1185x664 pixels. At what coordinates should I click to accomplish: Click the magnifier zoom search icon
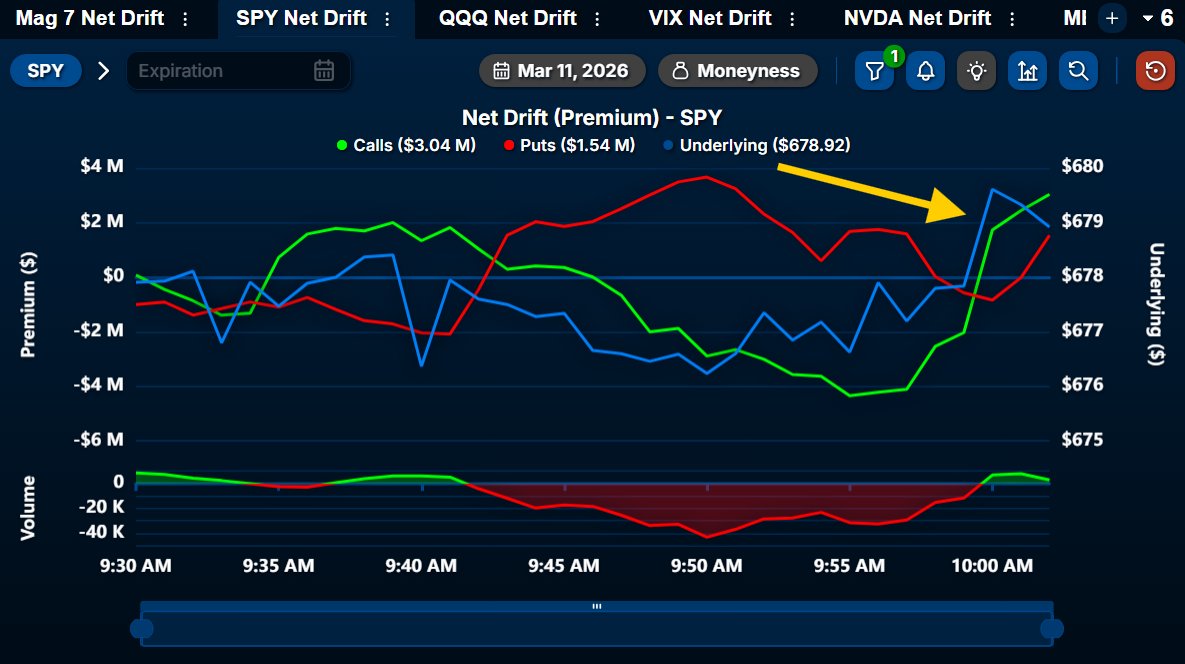(x=1078, y=71)
